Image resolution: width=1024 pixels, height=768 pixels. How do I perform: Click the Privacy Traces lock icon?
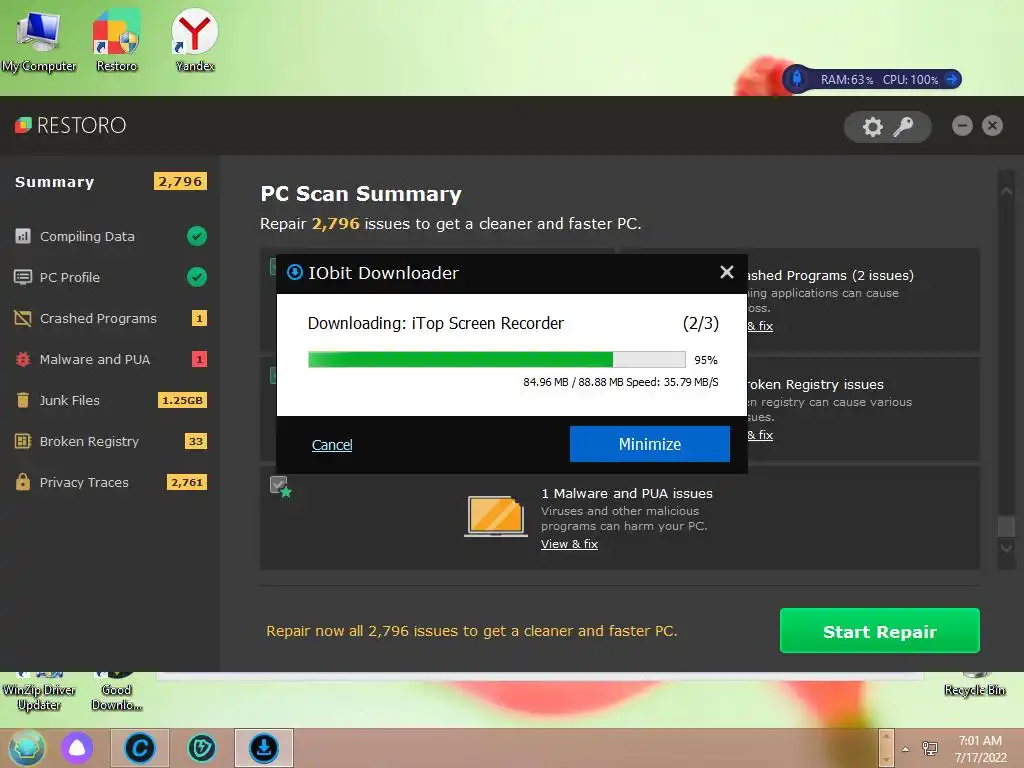pos(23,482)
